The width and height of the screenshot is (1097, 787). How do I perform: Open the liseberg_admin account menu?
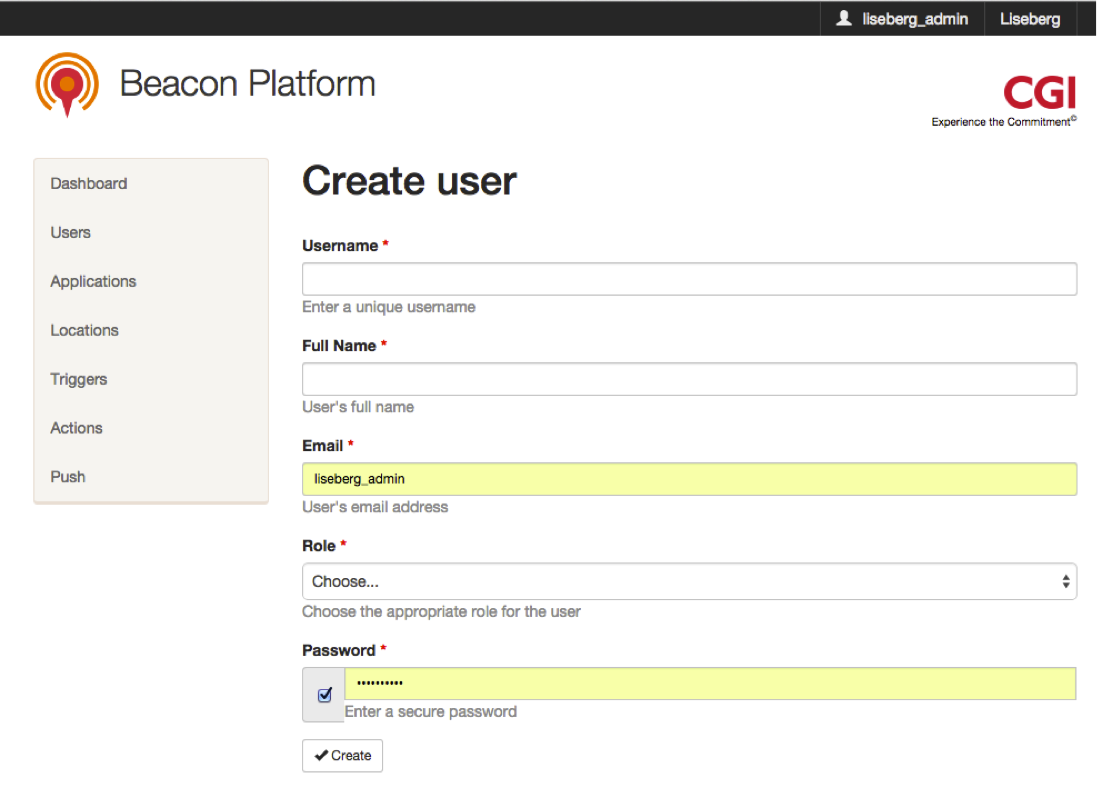pyautogui.click(x=903, y=19)
